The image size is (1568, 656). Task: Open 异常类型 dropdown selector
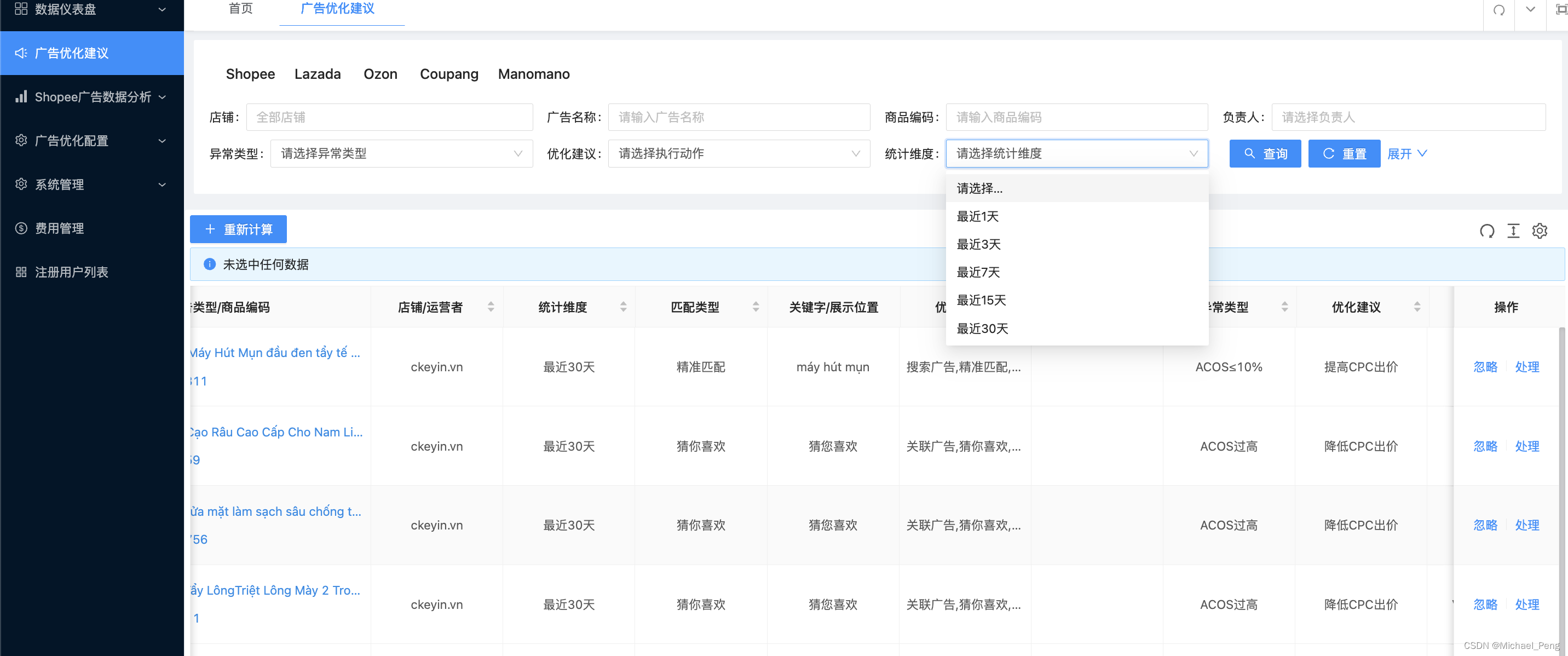click(x=401, y=153)
